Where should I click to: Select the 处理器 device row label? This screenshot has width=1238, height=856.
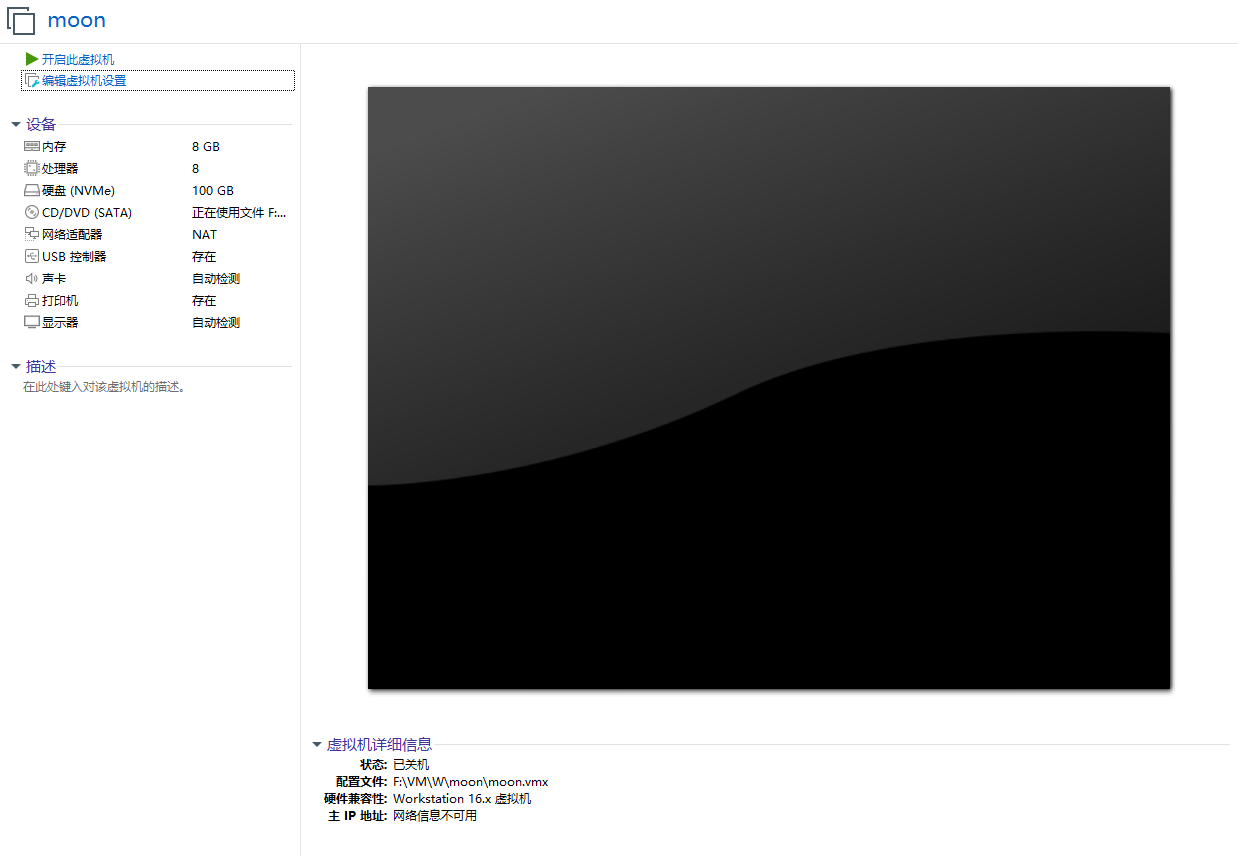[60, 168]
